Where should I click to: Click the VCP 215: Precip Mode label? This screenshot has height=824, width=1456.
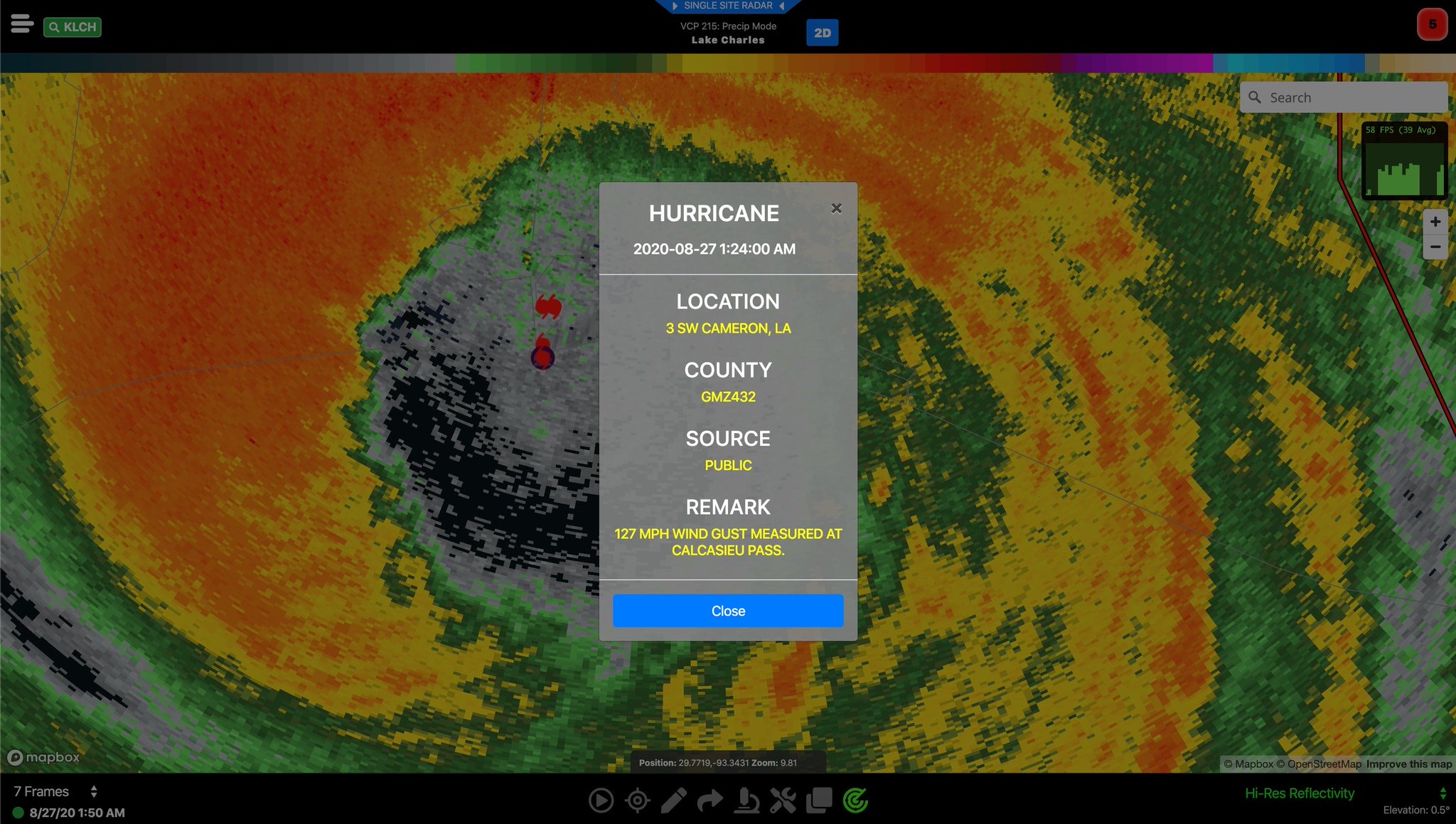pos(728,26)
